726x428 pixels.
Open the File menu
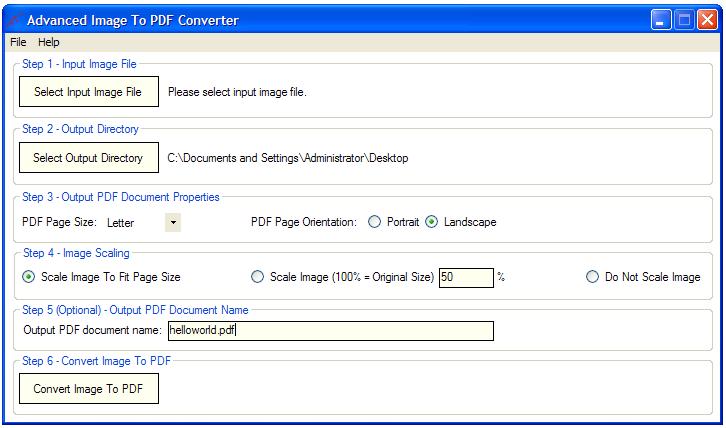(x=18, y=42)
